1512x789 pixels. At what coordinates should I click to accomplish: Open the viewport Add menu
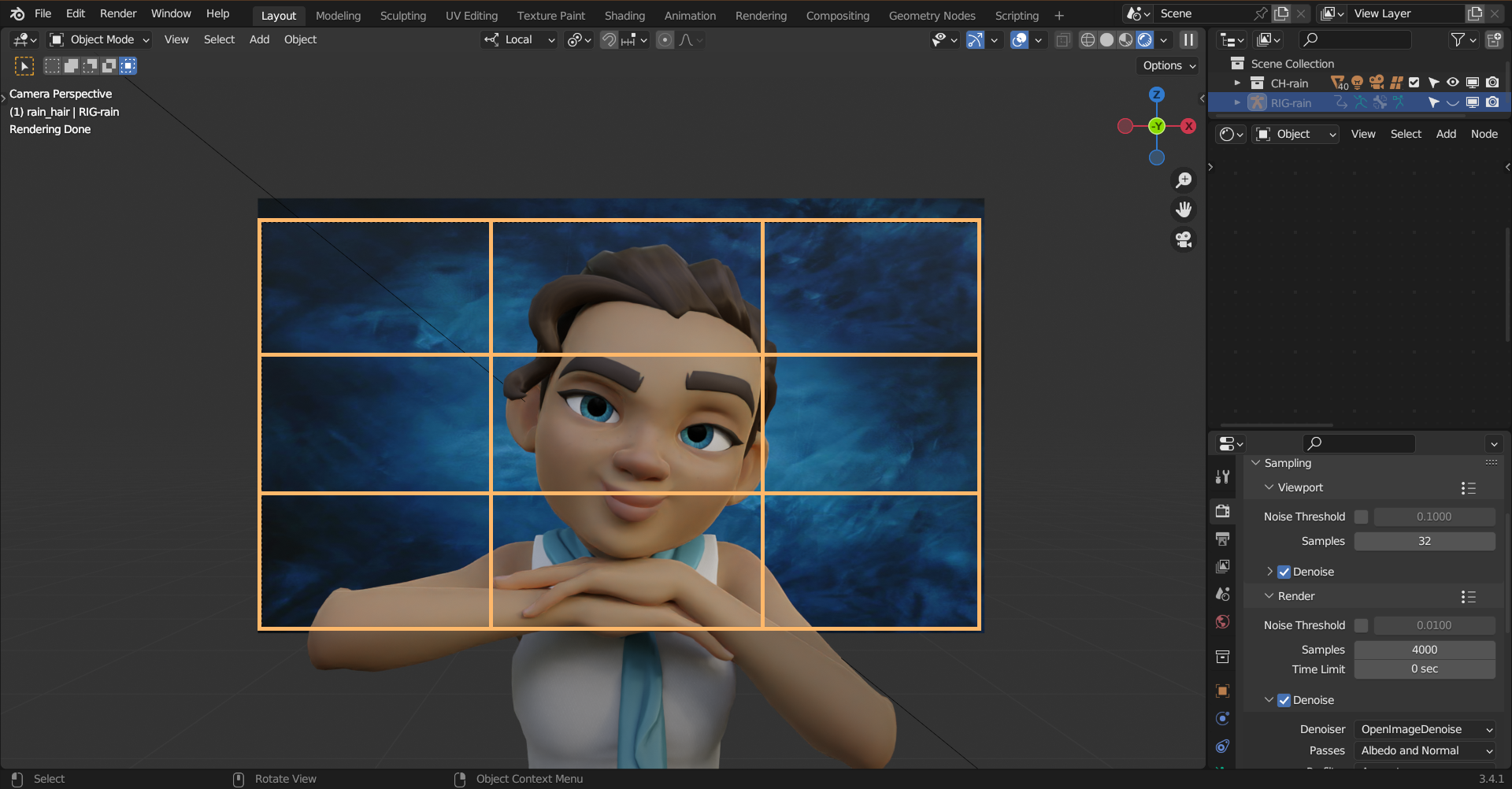(x=259, y=39)
